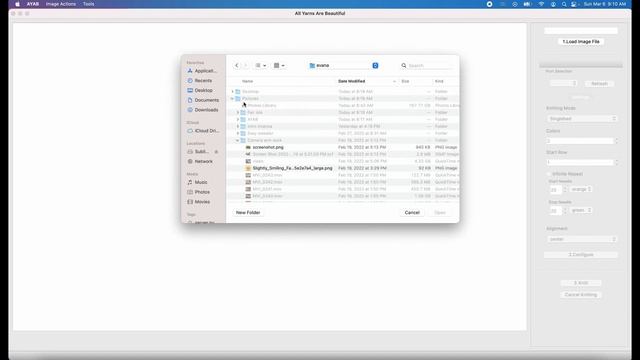
Task: Sort by the Kind column
Action: pos(439,81)
